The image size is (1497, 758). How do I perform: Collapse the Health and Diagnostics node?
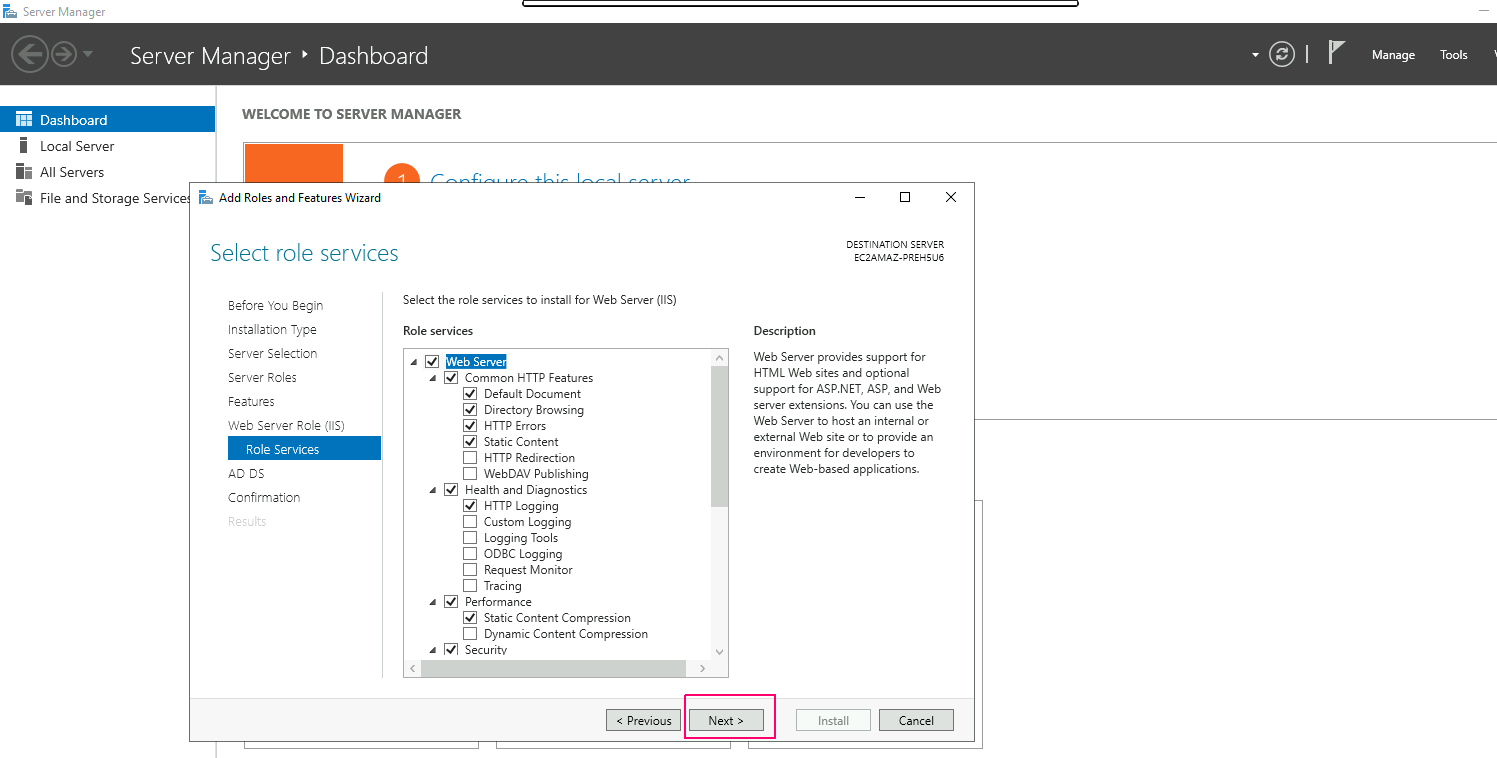[433, 490]
